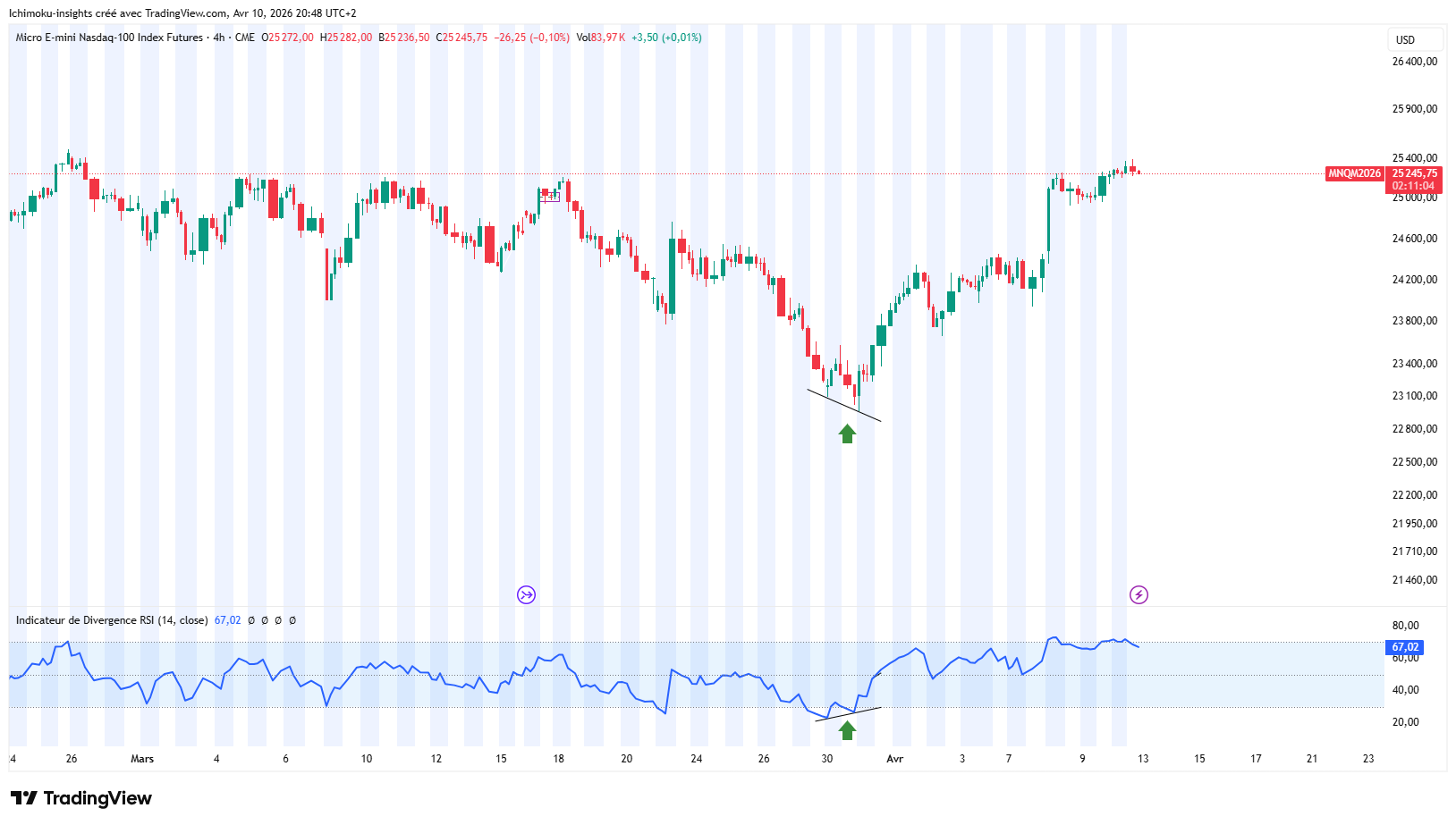
Task: Click the Micro E-mini Nasdaq-100 Index Futures title
Action: coord(109,38)
